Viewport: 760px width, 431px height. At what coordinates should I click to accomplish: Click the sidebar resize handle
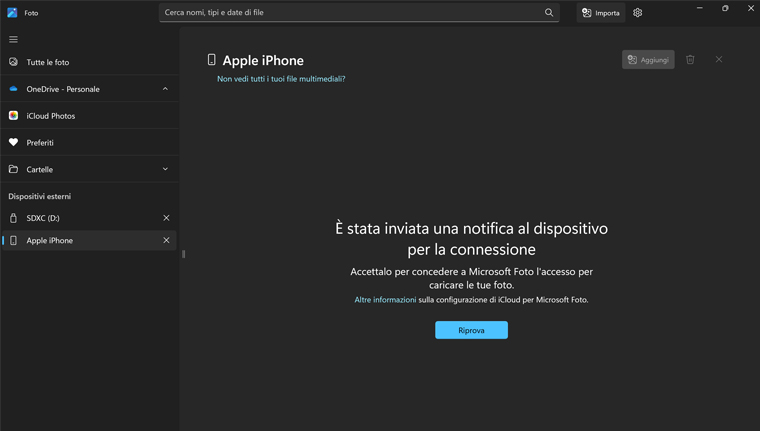tap(183, 254)
